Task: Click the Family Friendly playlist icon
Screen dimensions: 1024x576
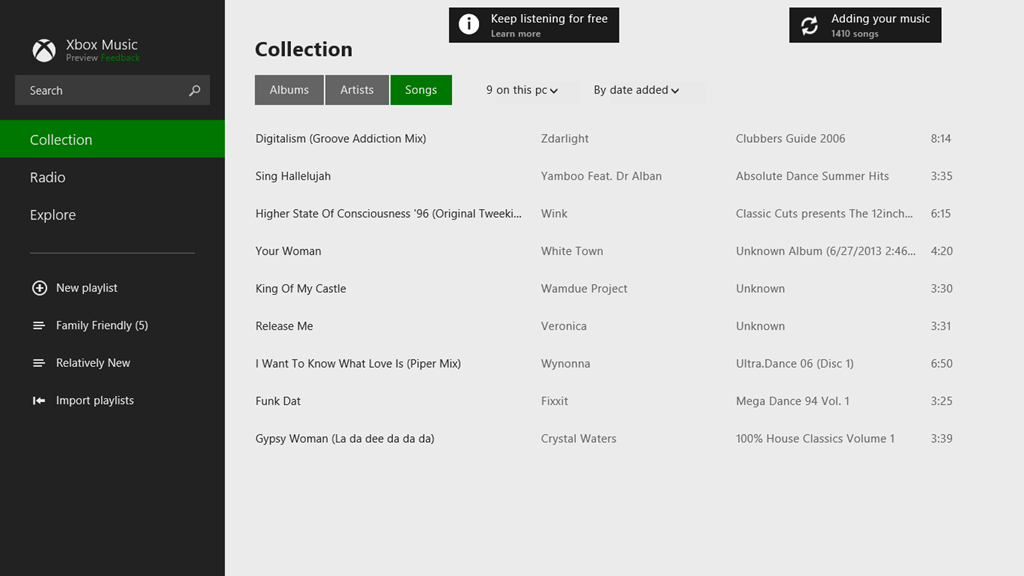Action: tap(39, 325)
